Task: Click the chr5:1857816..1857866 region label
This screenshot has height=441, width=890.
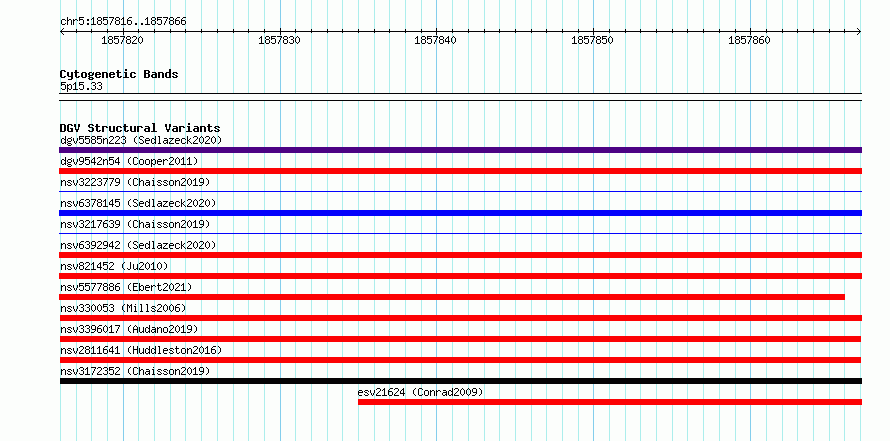Action: pyautogui.click(x=123, y=22)
